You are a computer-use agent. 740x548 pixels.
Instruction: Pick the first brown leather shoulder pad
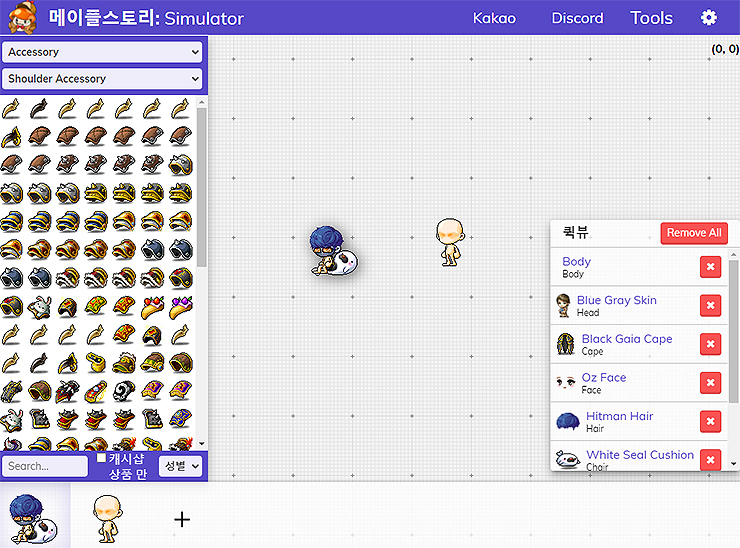coord(39,136)
